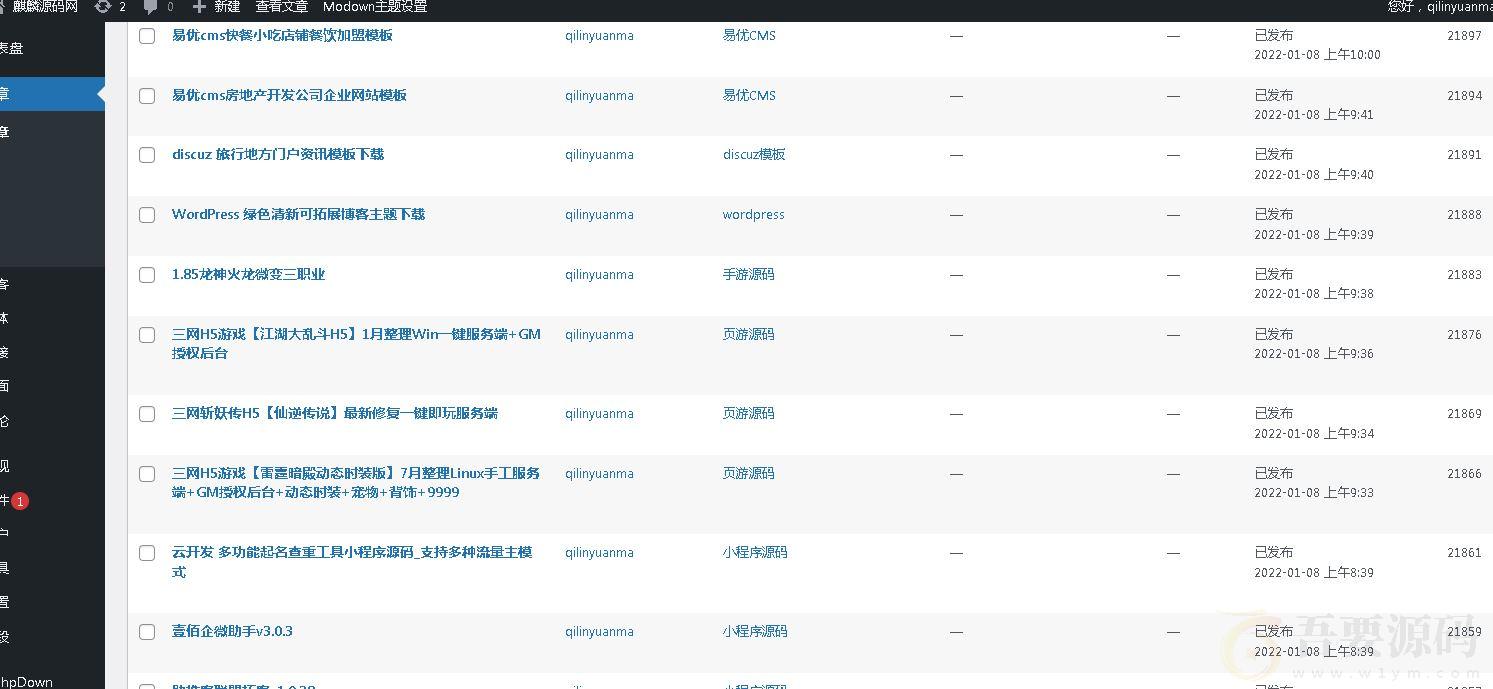Filter by the wordpress category link

(x=753, y=214)
